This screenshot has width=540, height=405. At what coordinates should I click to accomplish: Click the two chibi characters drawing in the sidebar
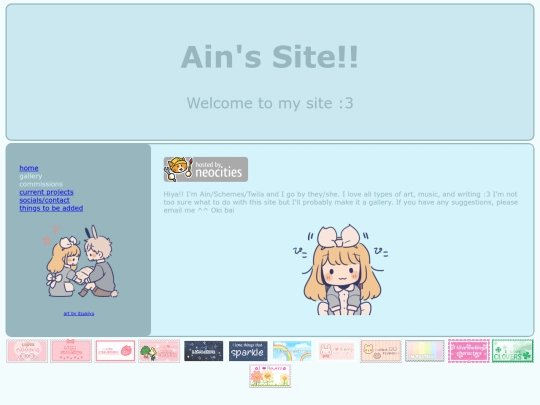coord(81,262)
